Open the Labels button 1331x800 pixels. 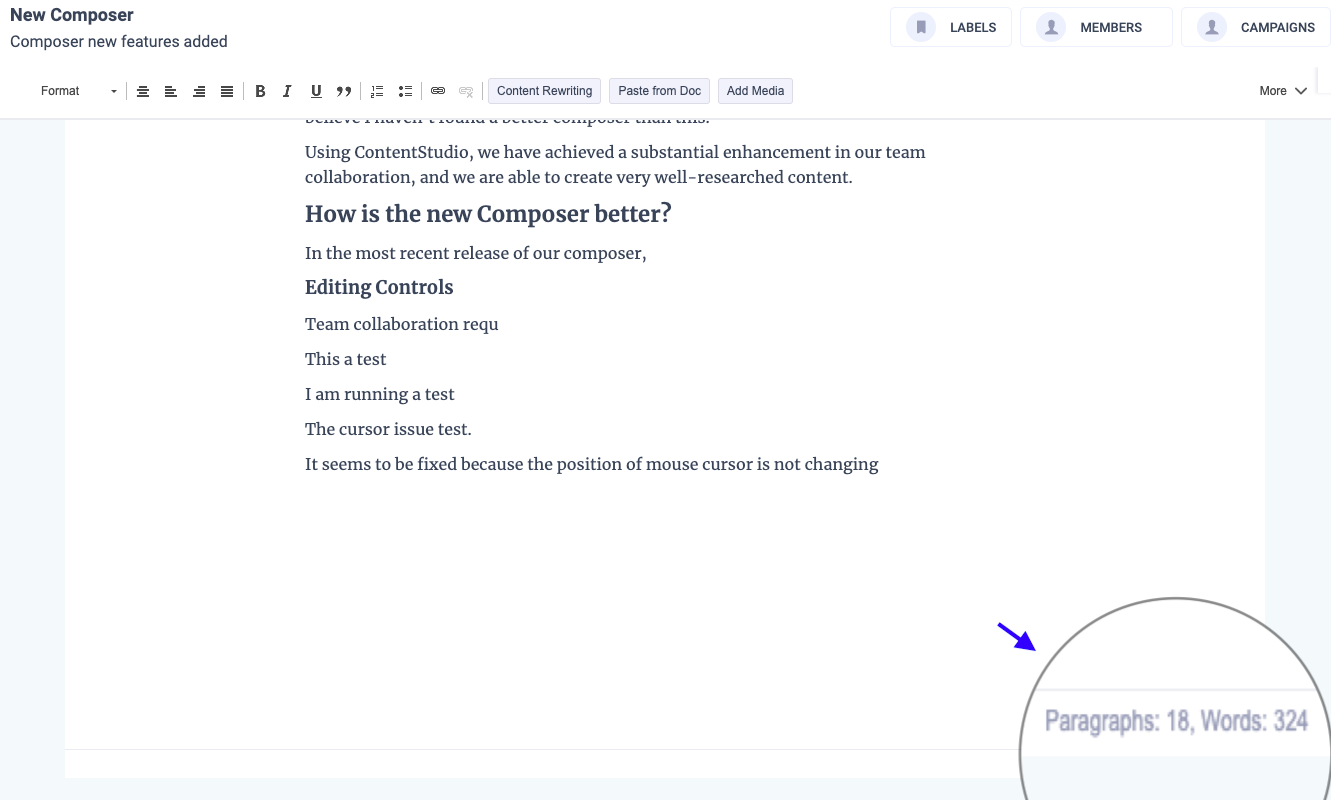tap(951, 27)
